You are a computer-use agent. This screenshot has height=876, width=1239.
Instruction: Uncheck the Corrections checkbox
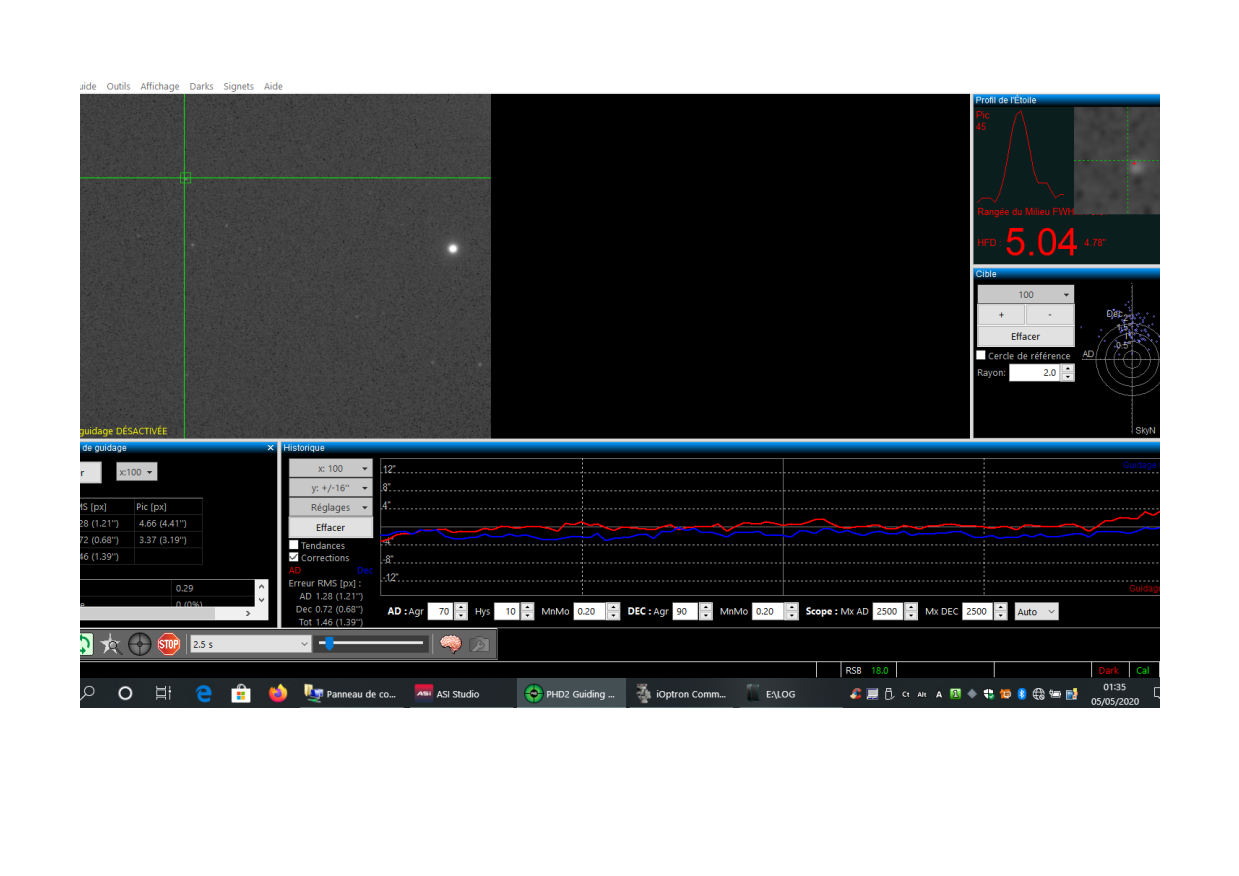click(294, 557)
